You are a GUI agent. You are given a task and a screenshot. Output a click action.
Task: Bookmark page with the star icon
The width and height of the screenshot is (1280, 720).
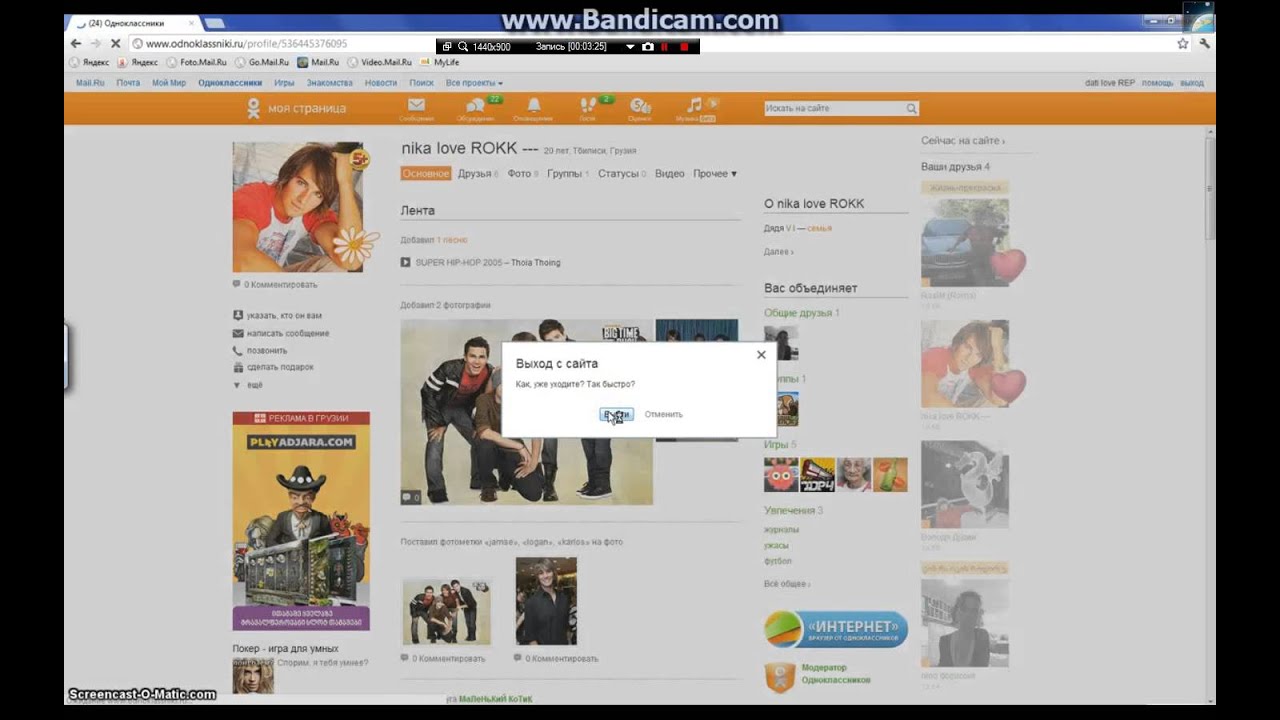(x=1183, y=44)
